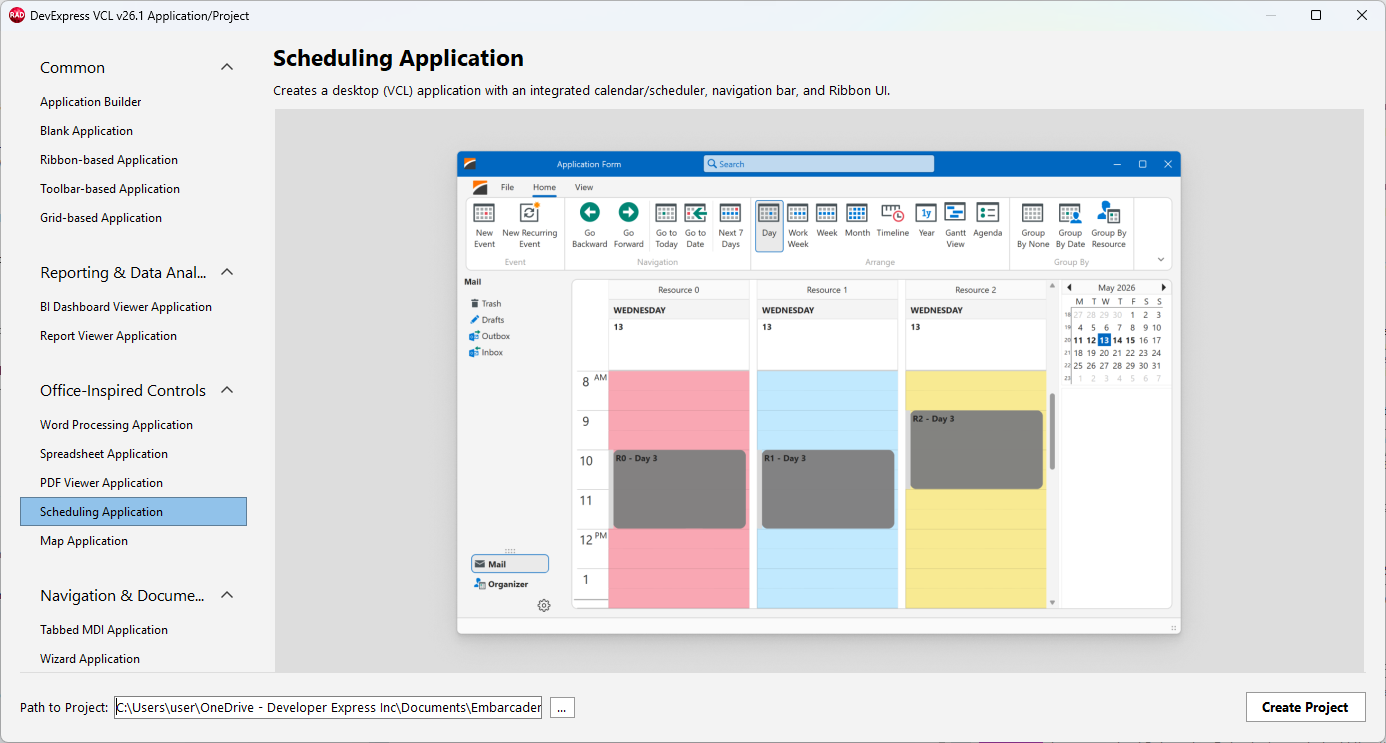Click the Search box in preview title bar

[819, 164]
